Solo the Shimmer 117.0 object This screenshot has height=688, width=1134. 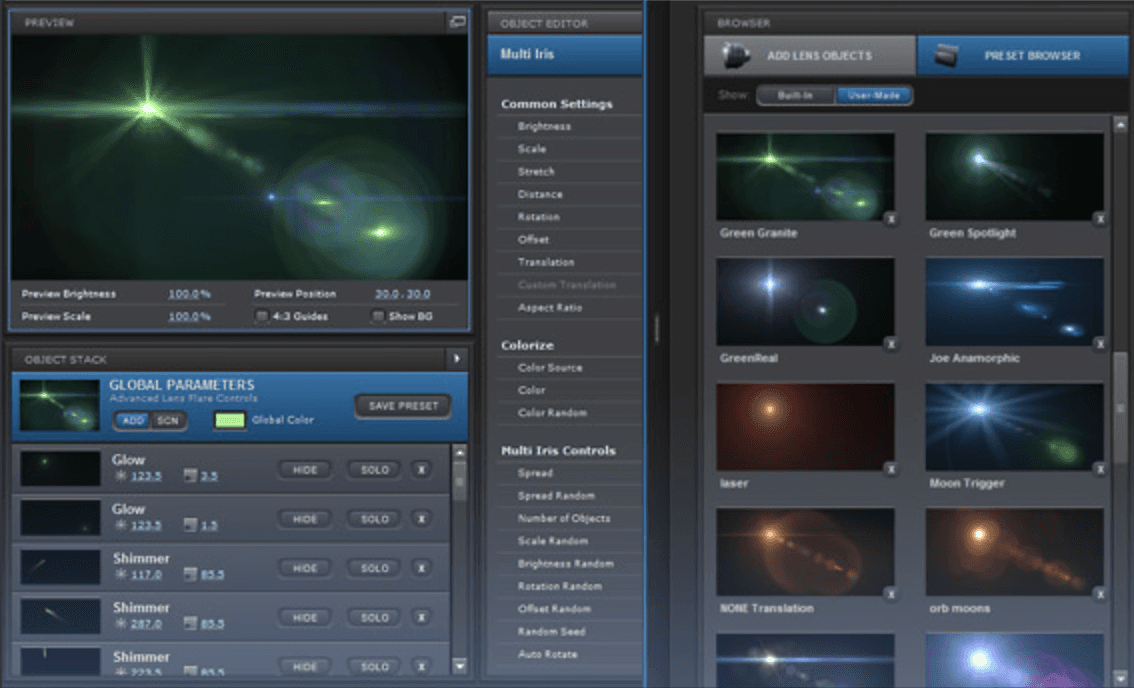[x=375, y=569]
